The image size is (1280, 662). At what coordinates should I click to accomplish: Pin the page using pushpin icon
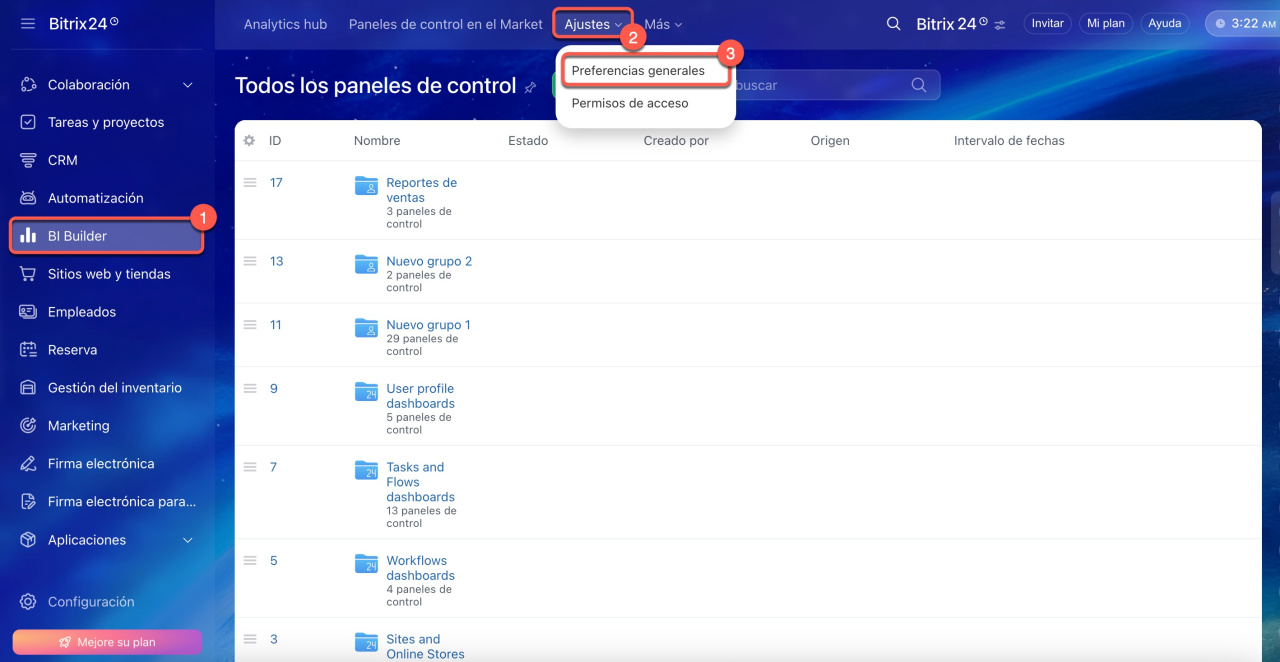(x=530, y=88)
